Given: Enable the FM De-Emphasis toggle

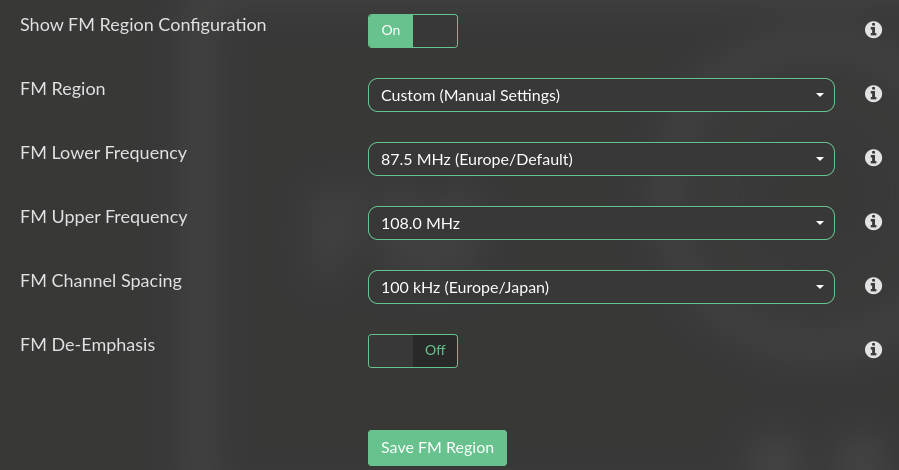Looking at the screenshot, I should point(413,351).
